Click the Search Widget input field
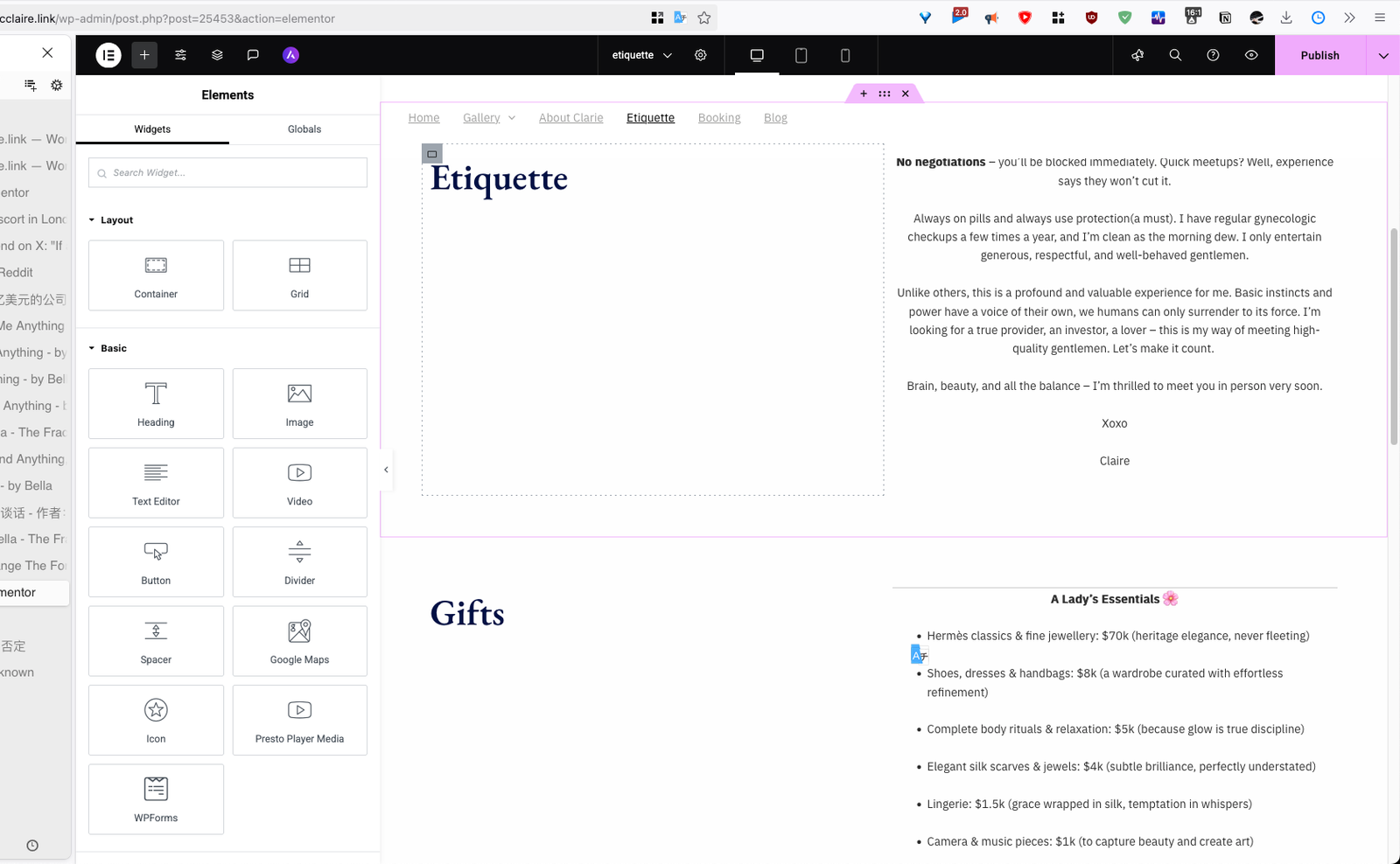This screenshot has width=1400, height=864. [x=227, y=173]
